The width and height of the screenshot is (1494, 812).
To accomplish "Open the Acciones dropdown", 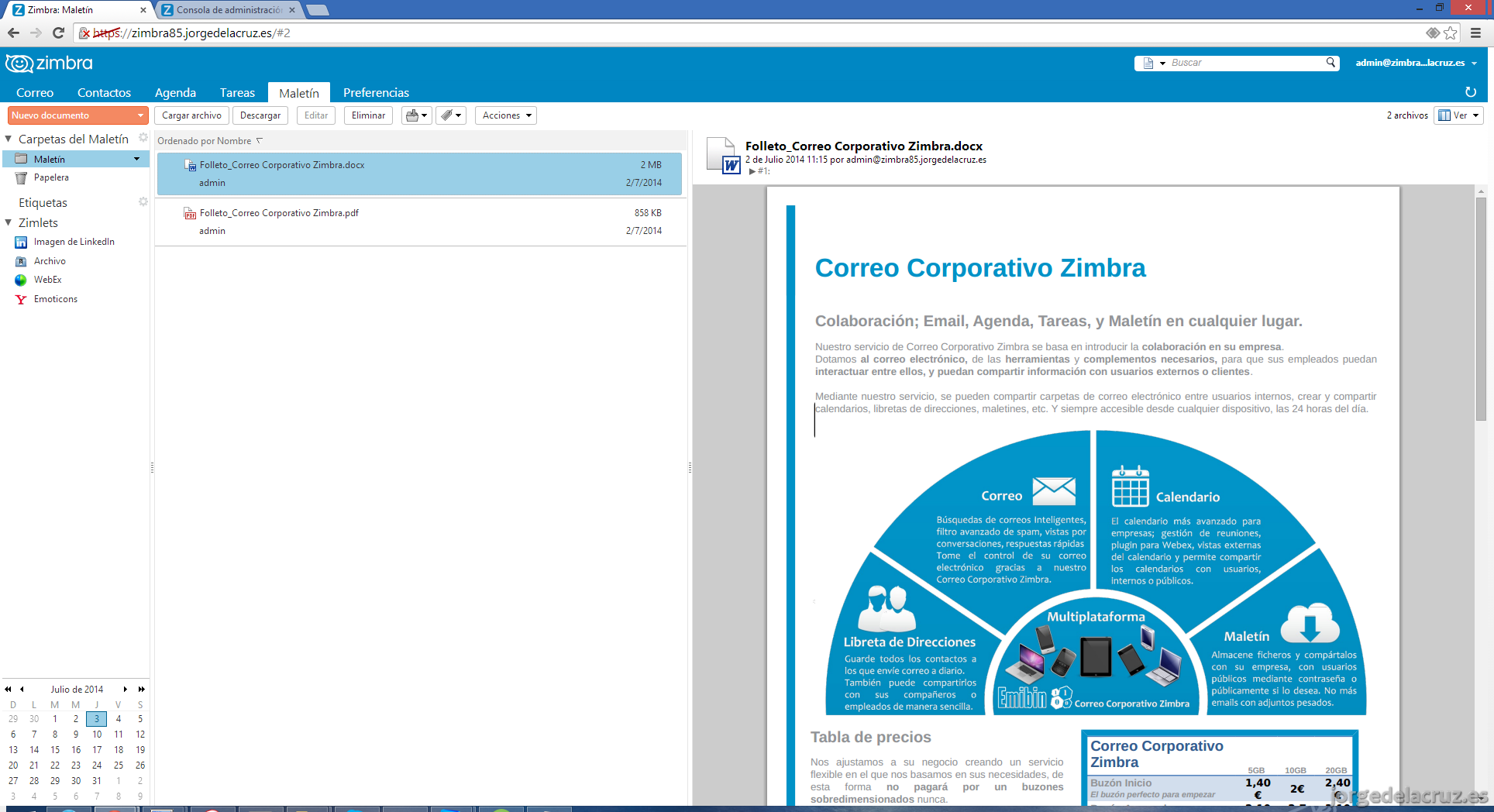I will coord(506,115).
